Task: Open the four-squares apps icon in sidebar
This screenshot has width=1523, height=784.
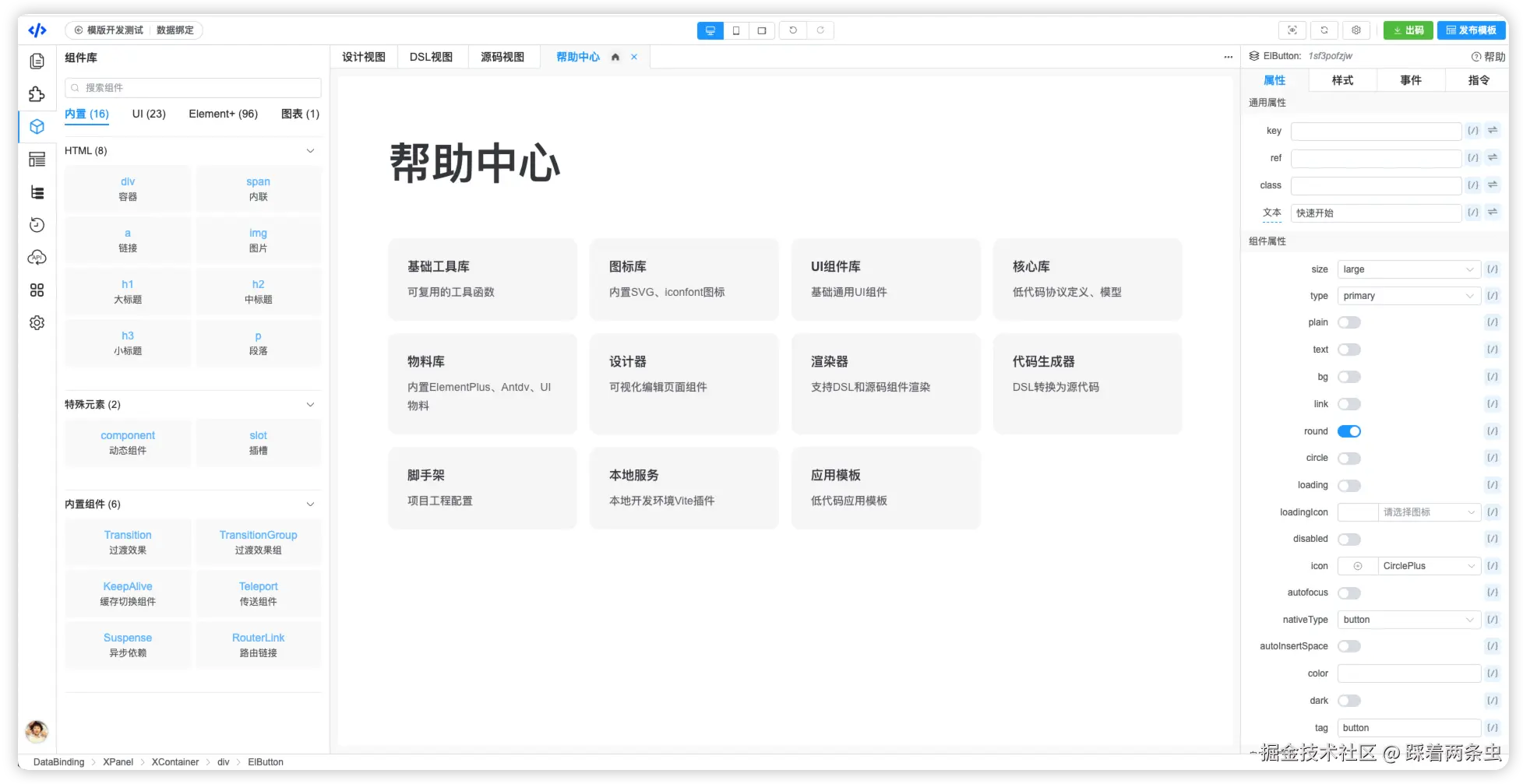Action: (37, 290)
